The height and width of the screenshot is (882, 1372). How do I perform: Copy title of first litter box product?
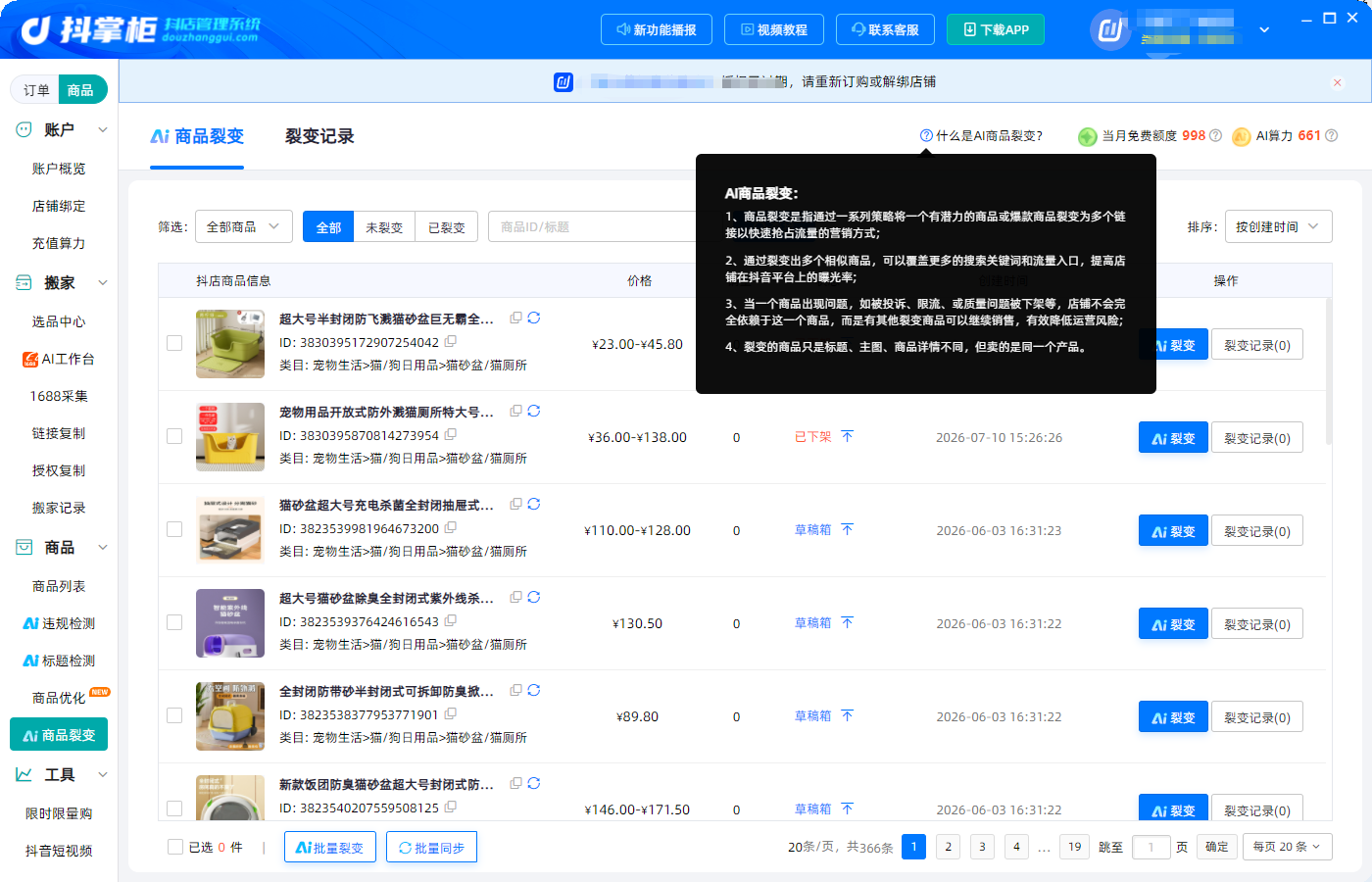point(515,318)
